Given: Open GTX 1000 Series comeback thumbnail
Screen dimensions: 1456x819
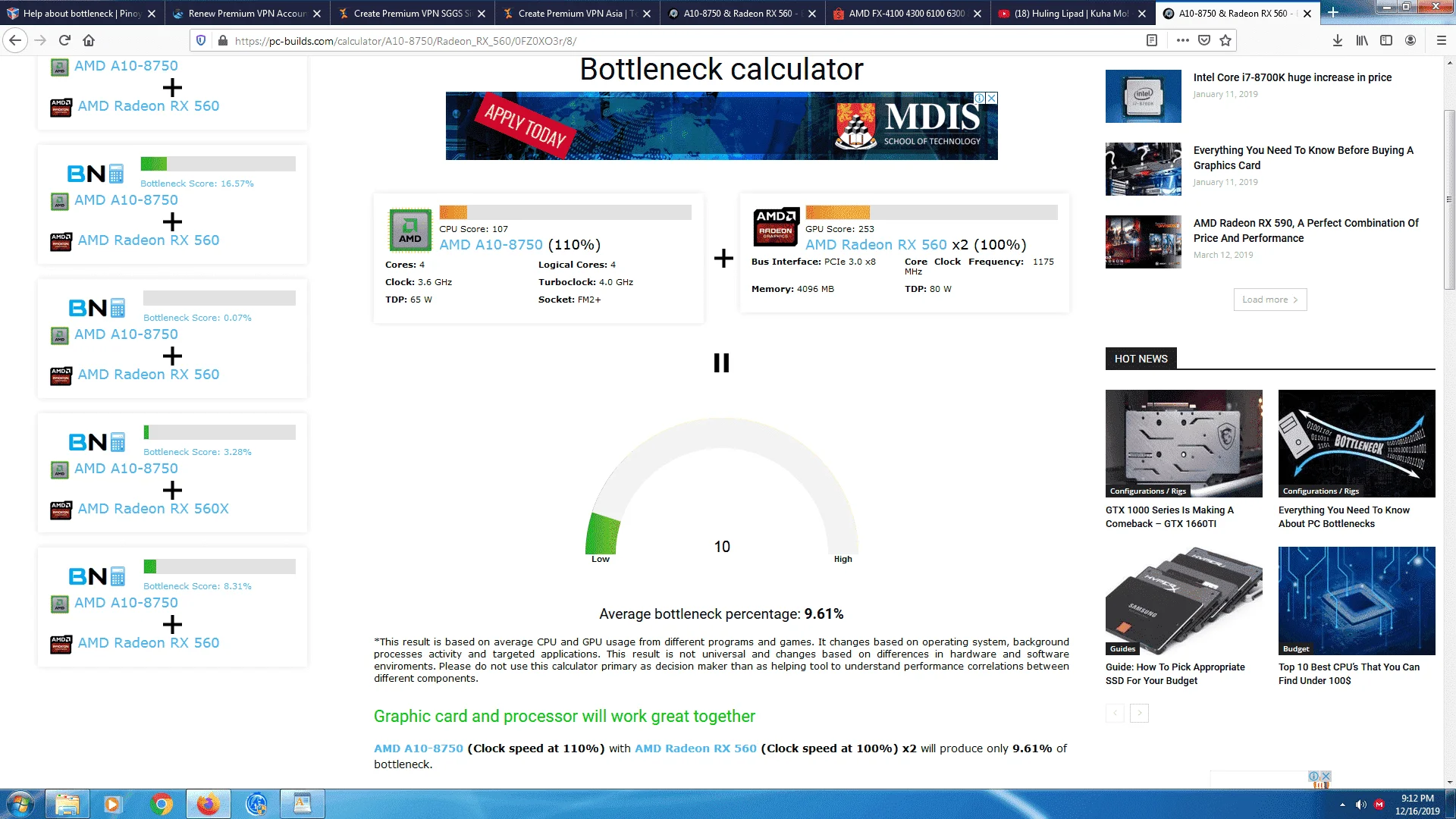Looking at the screenshot, I should pos(1184,444).
